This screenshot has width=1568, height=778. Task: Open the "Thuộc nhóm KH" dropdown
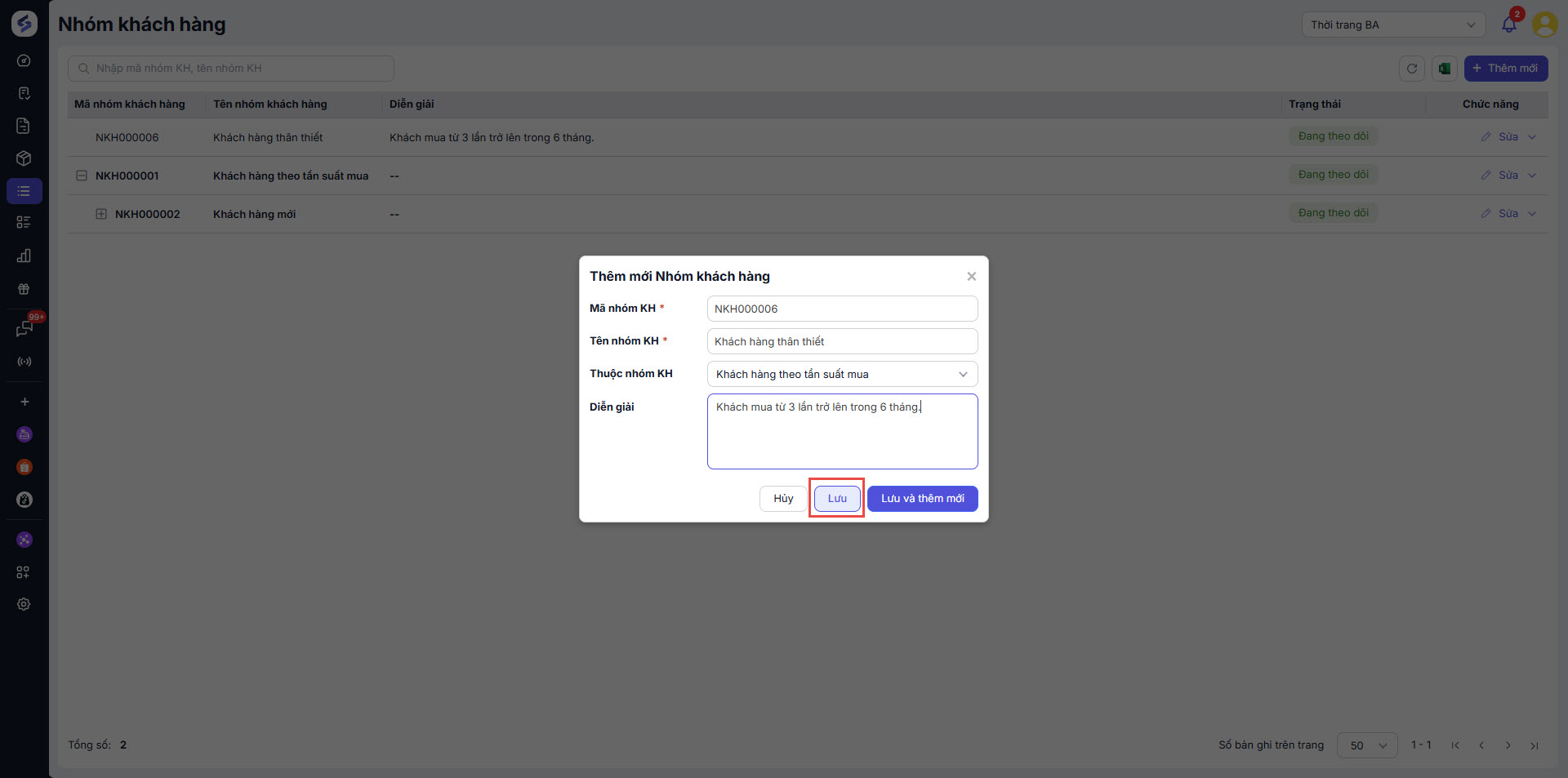click(842, 374)
